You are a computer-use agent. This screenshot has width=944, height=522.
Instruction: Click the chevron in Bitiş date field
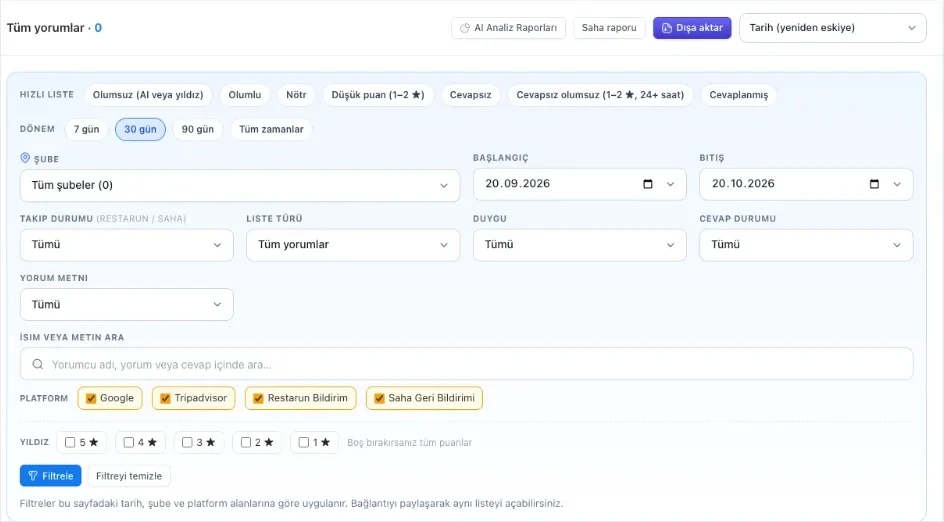click(x=897, y=184)
